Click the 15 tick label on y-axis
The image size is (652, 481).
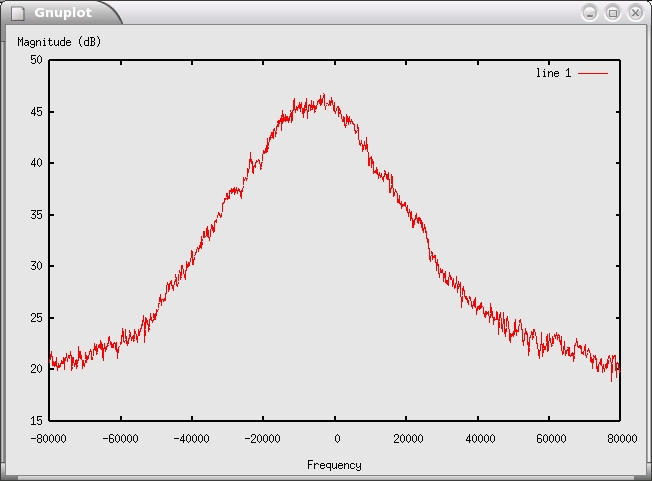(36, 421)
